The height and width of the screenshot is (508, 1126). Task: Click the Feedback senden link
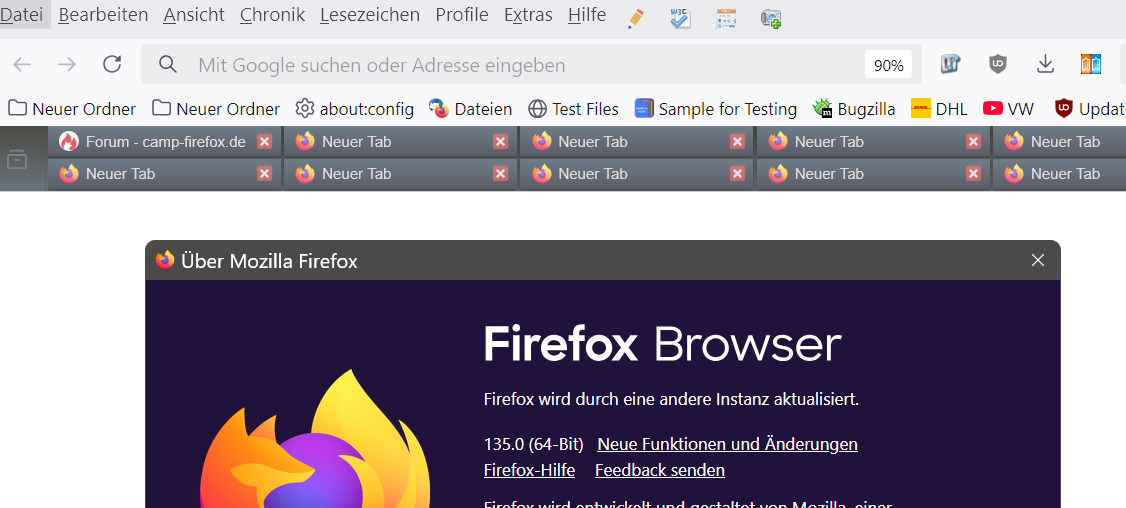(660, 471)
